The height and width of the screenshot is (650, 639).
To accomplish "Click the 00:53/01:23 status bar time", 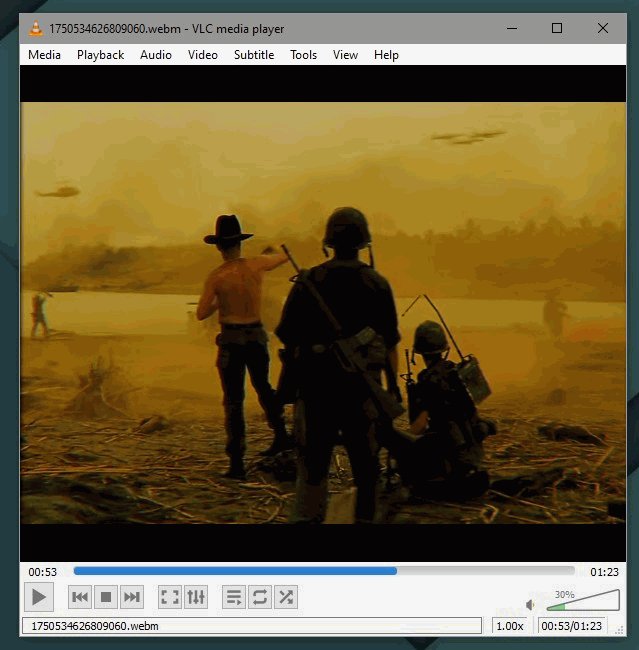I will [x=571, y=626].
